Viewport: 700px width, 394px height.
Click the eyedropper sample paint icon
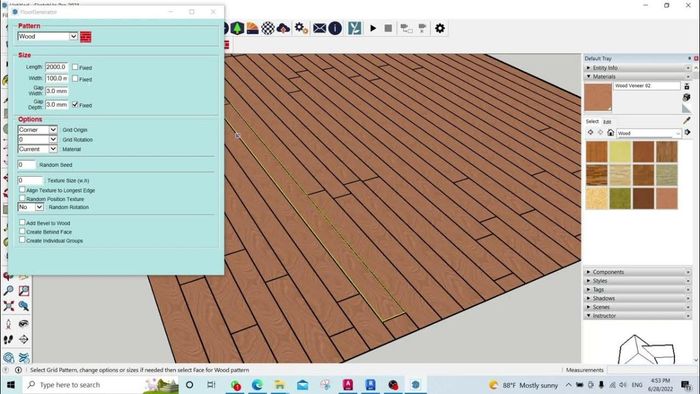click(687, 120)
